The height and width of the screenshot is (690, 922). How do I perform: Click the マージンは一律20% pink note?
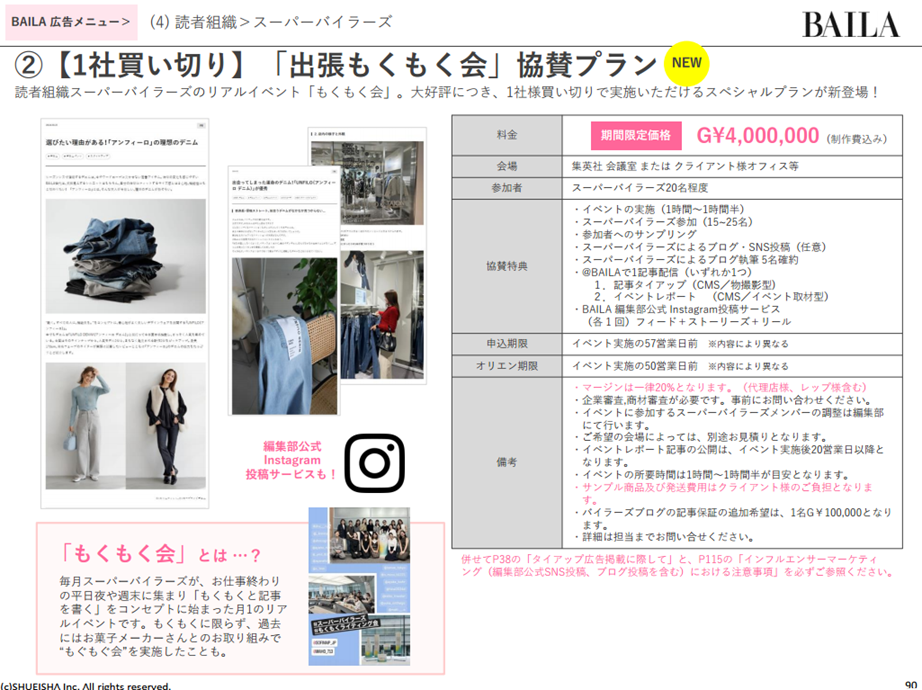(x=720, y=388)
